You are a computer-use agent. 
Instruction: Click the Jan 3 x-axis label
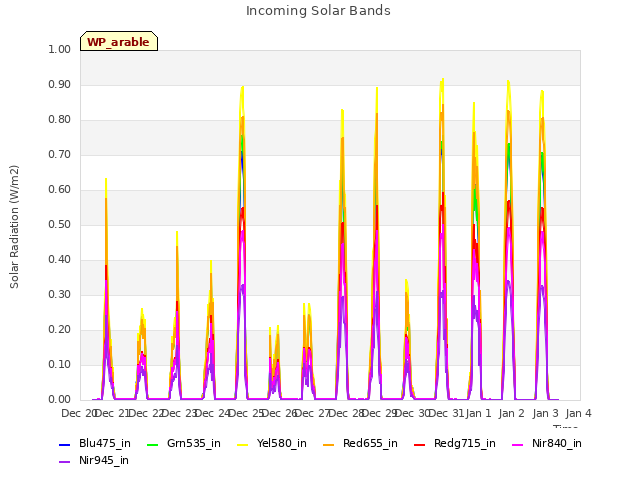click(545, 413)
